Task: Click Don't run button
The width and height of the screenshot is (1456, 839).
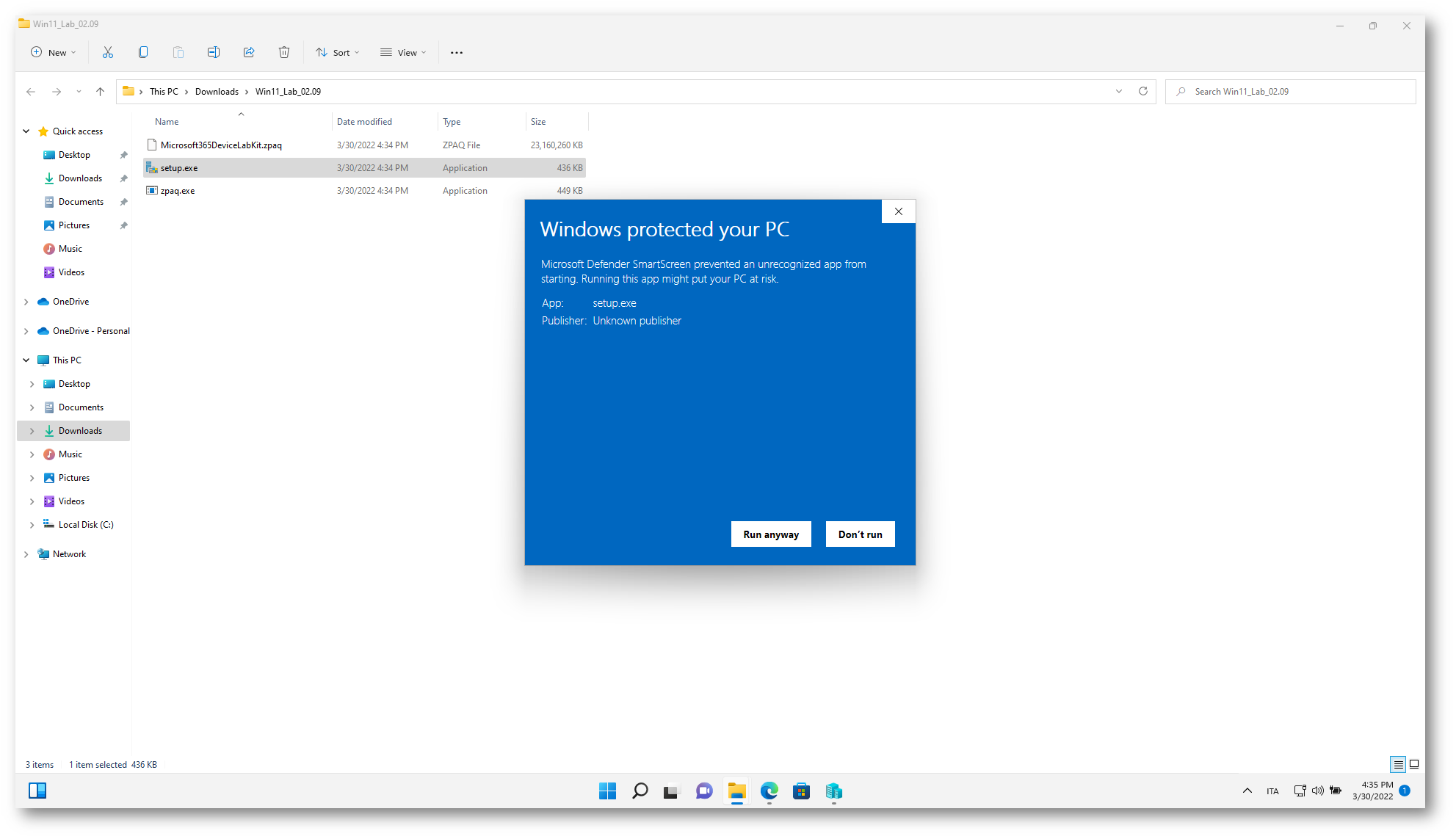Action: 861,534
